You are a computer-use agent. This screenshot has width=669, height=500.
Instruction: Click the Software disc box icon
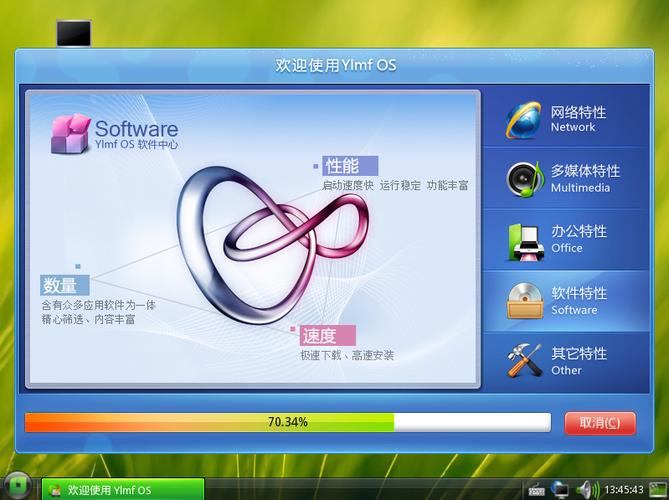[525, 301]
